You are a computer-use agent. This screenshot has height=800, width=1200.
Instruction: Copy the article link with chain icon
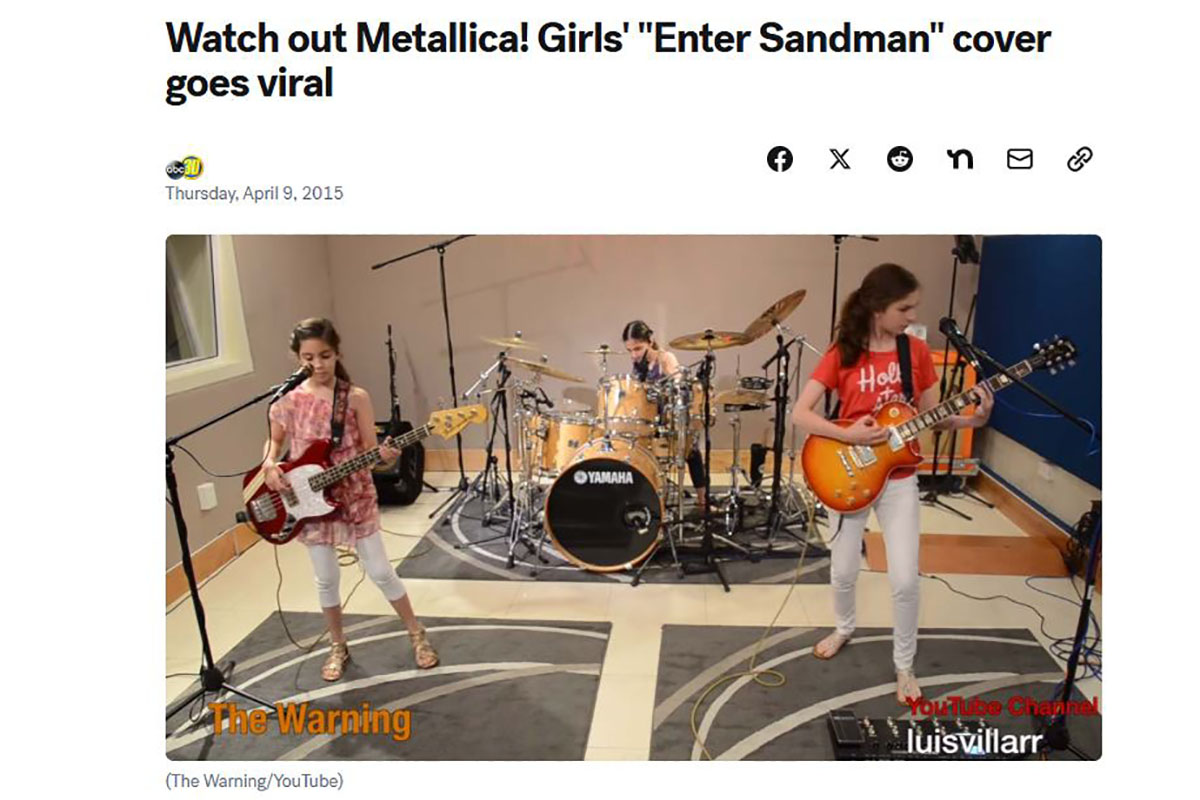click(x=1080, y=159)
